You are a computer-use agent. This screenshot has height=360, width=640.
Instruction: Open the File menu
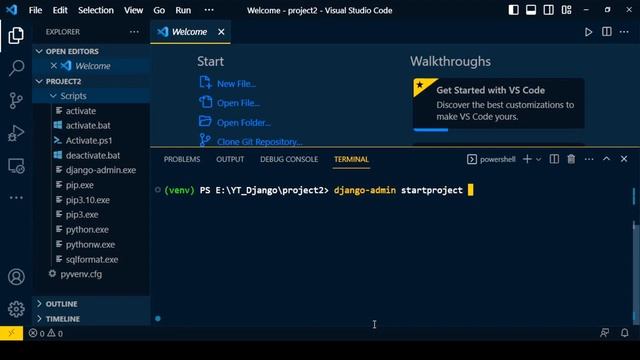tap(35, 10)
